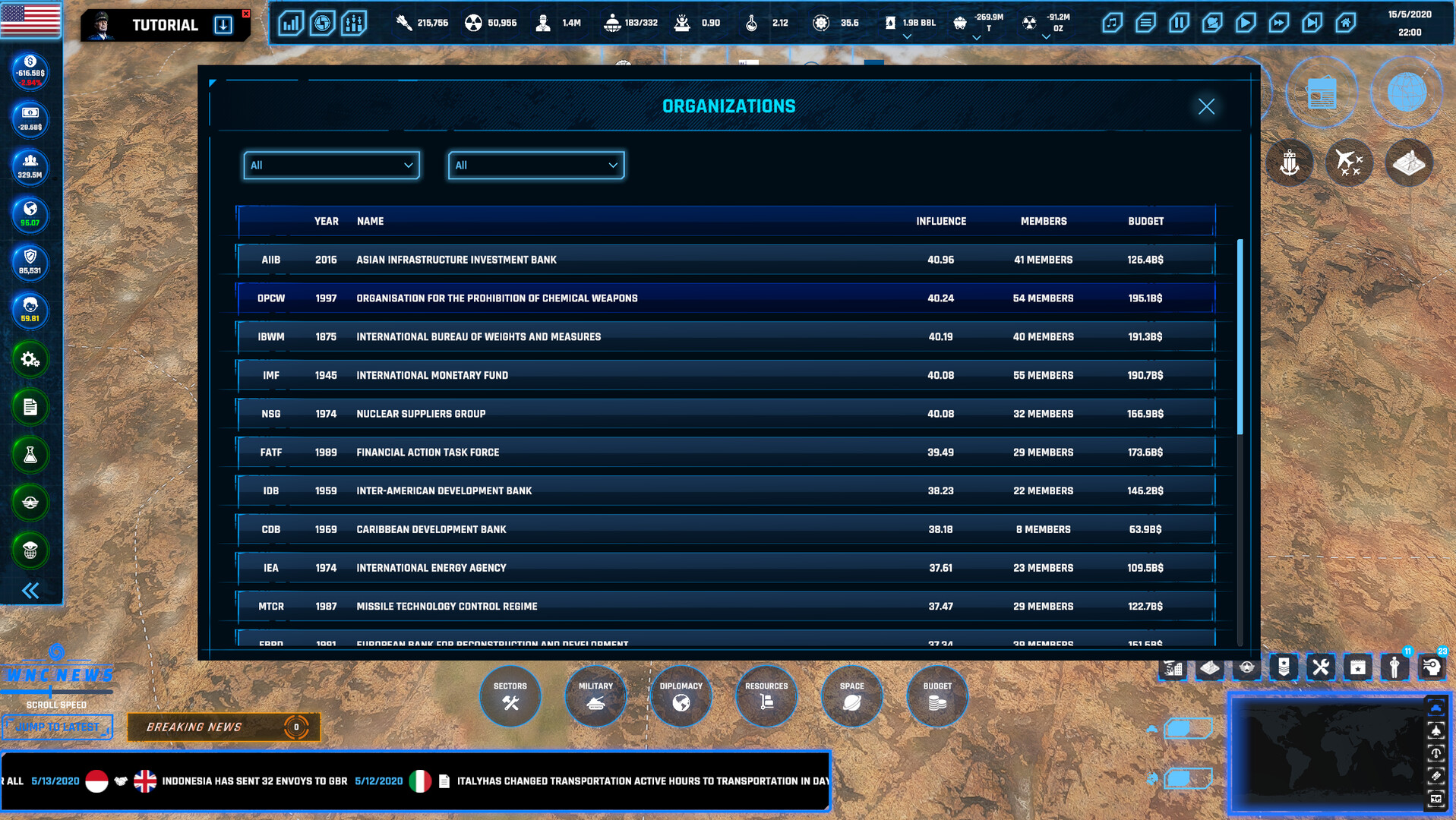This screenshot has height=820, width=1456.
Task: Open population 329.5M sidebar icon
Action: tap(30, 167)
